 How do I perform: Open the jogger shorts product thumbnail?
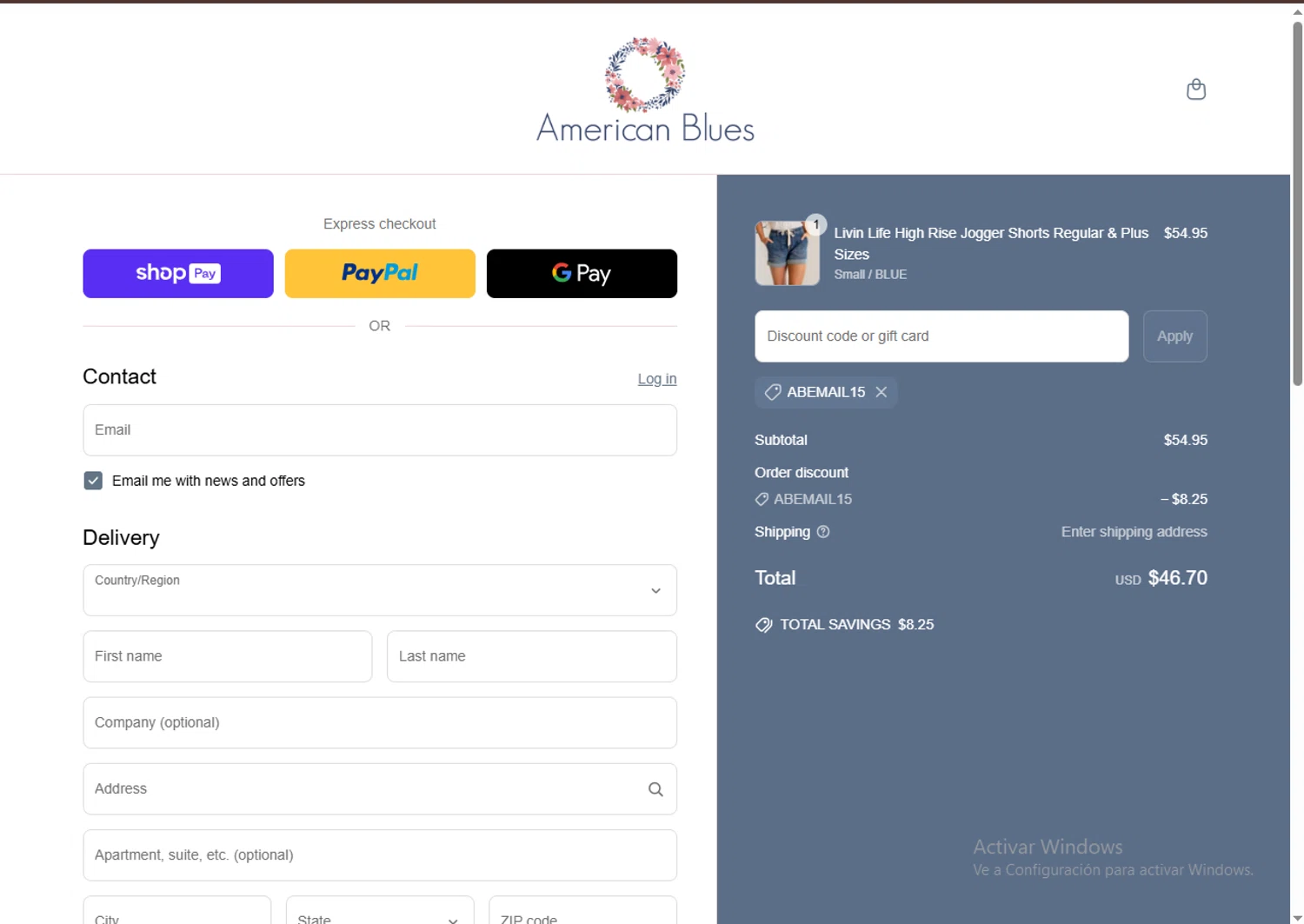click(x=787, y=253)
